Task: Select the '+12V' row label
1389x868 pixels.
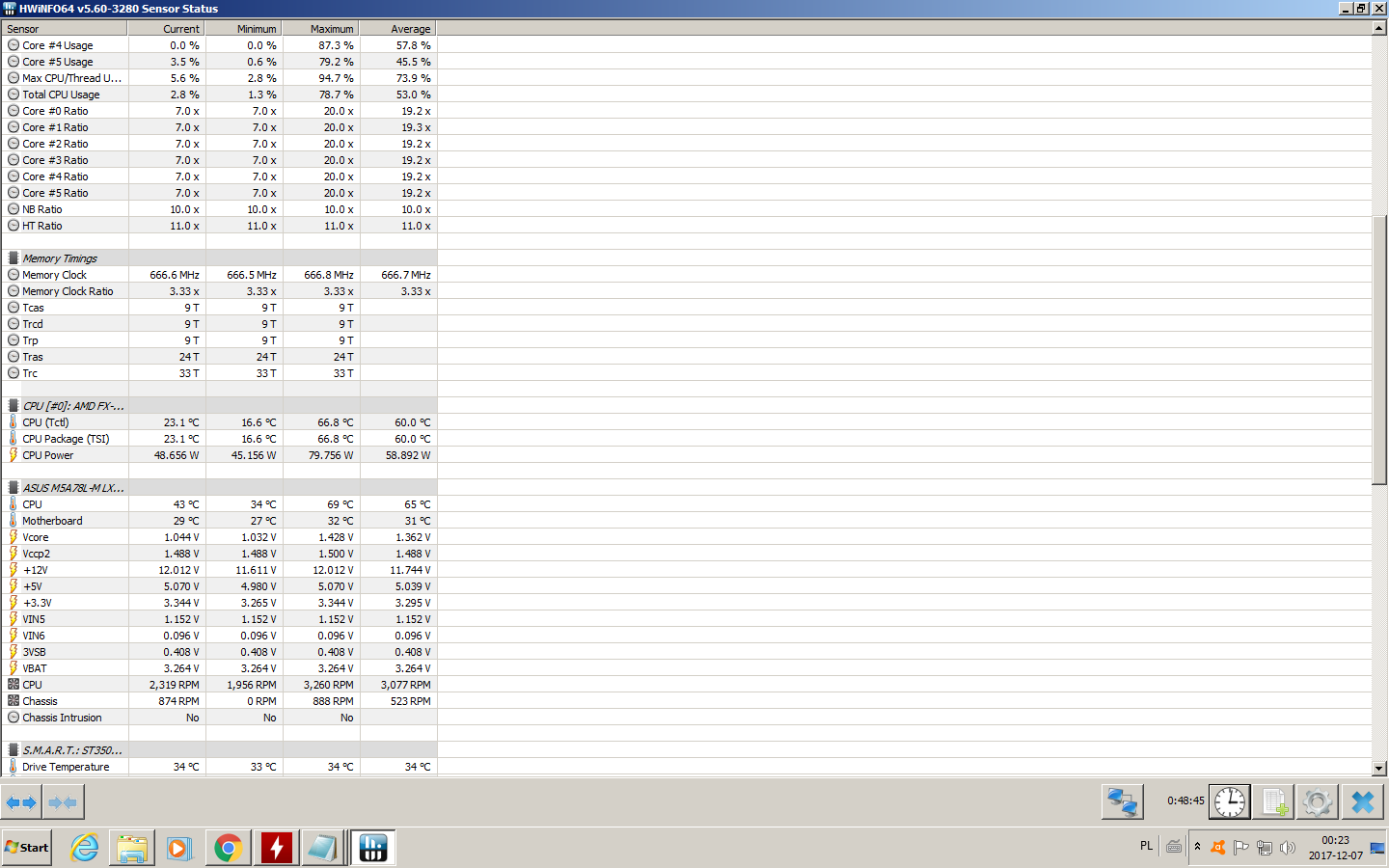Action: (36, 570)
